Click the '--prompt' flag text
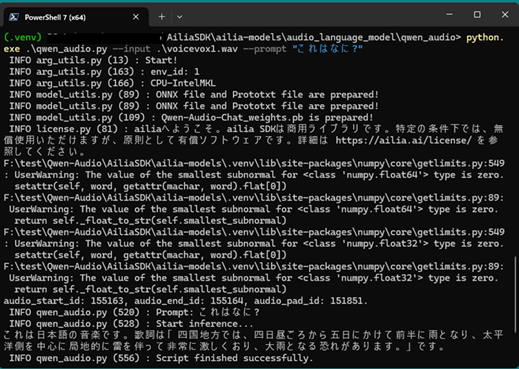 click(x=265, y=49)
